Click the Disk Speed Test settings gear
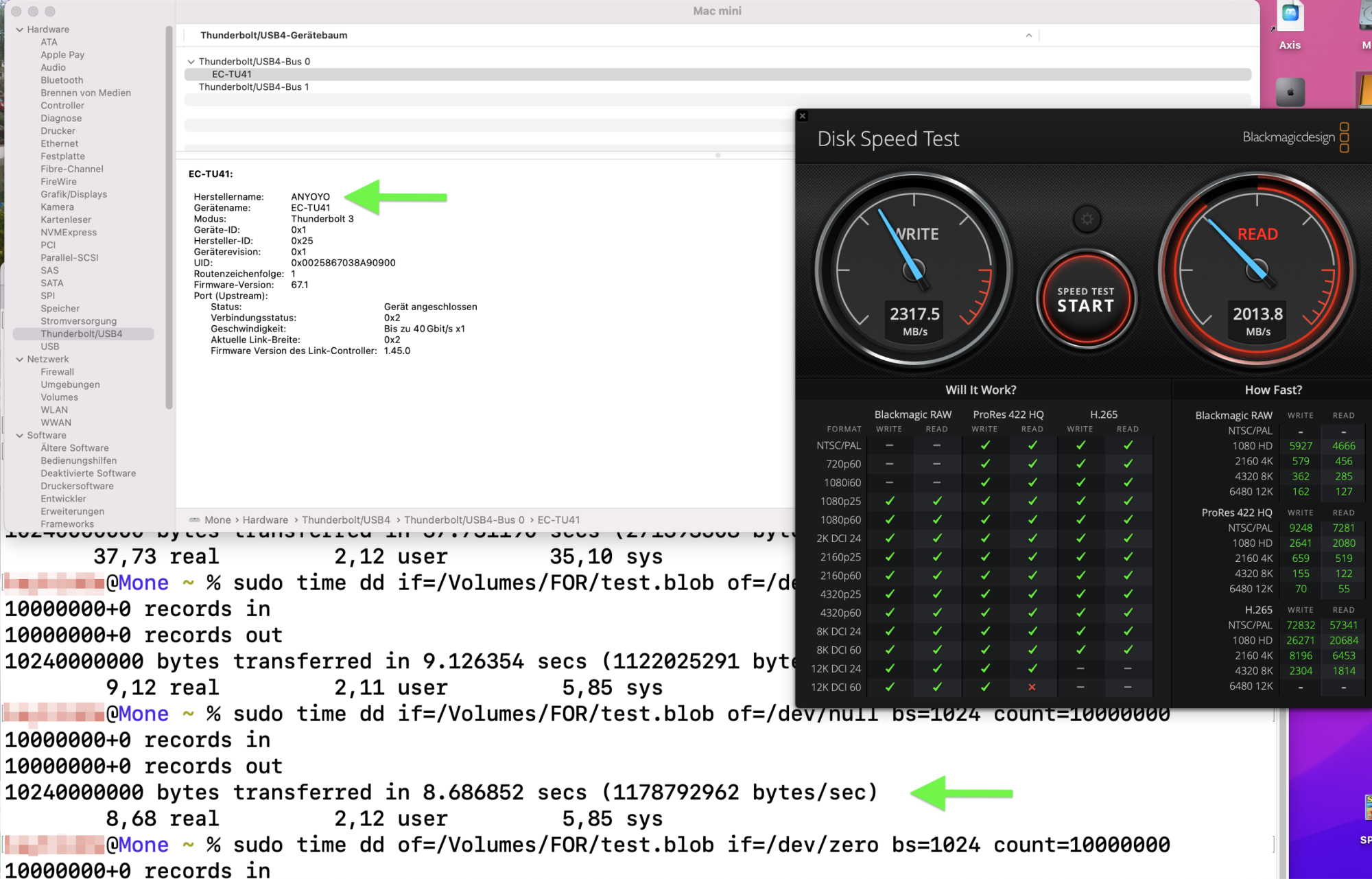1372x879 pixels. 1087,220
